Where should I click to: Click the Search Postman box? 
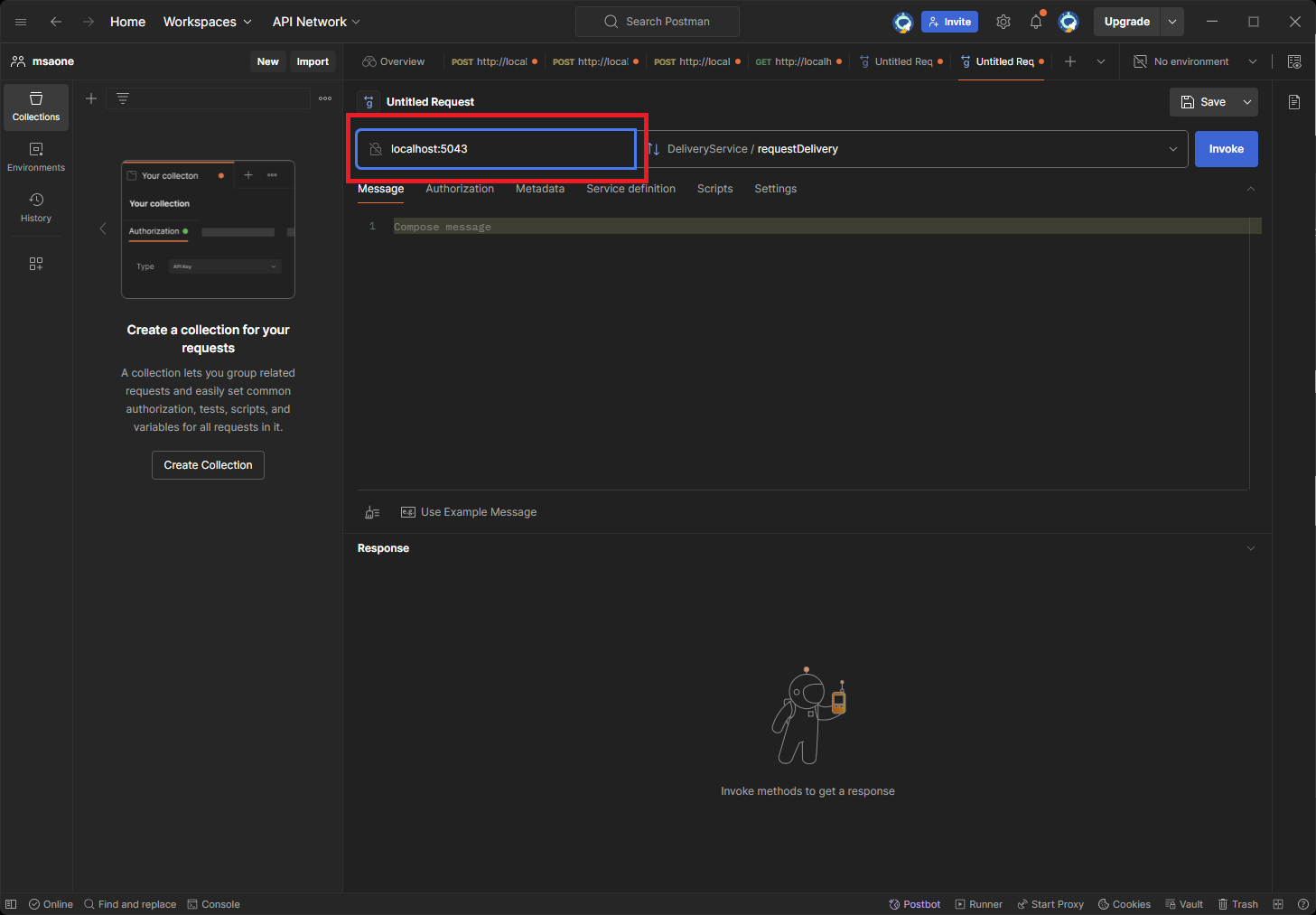pos(658,22)
